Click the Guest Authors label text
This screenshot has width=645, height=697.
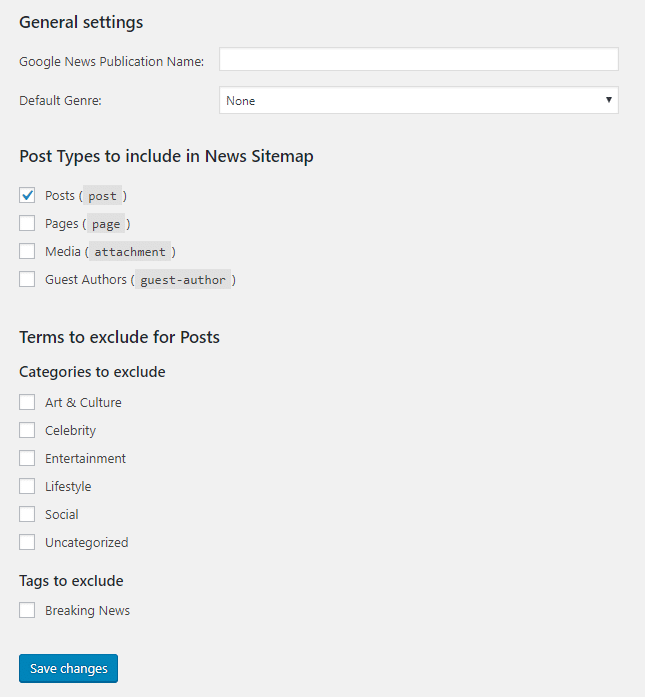(x=86, y=280)
